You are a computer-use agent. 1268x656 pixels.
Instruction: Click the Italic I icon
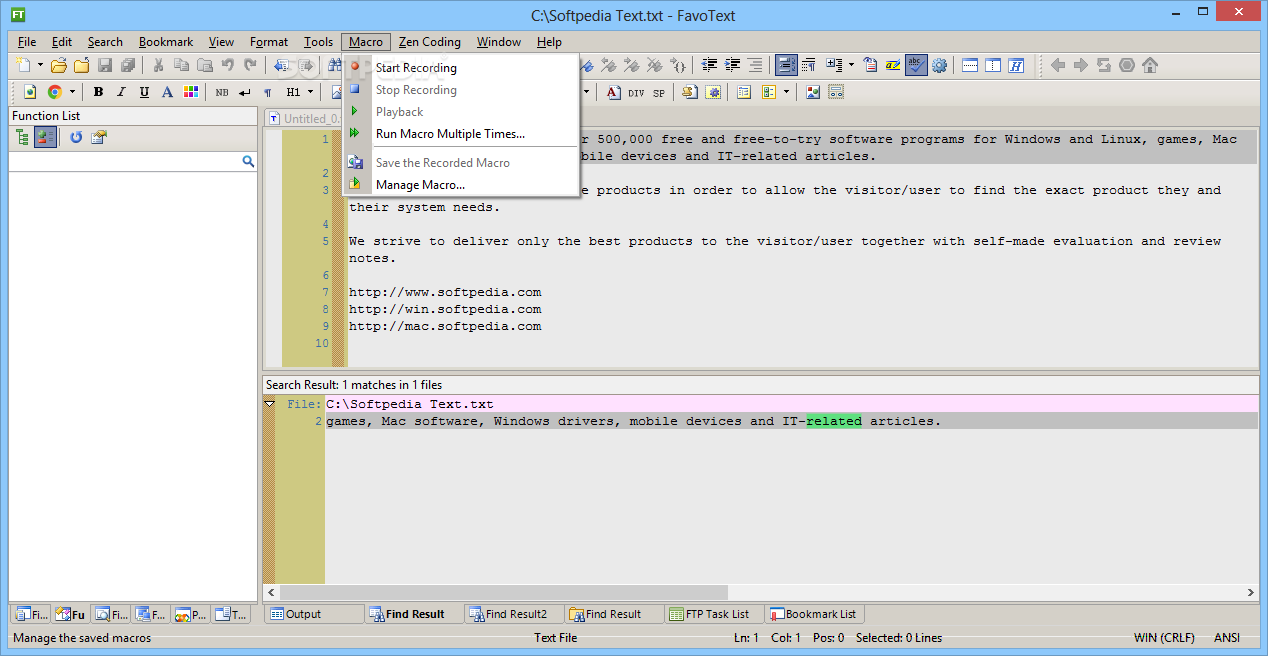(x=121, y=92)
